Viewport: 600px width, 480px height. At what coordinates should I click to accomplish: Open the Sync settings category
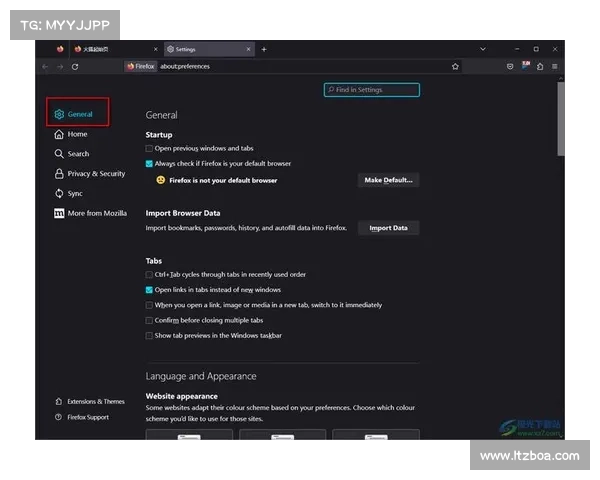(x=75, y=193)
